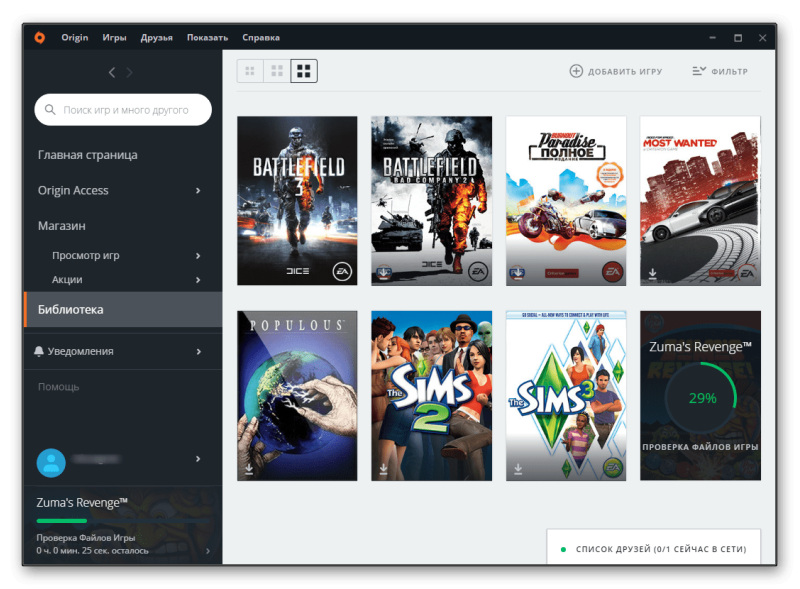Open the Origin menu
This screenshot has width=800, height=589.
74,37
